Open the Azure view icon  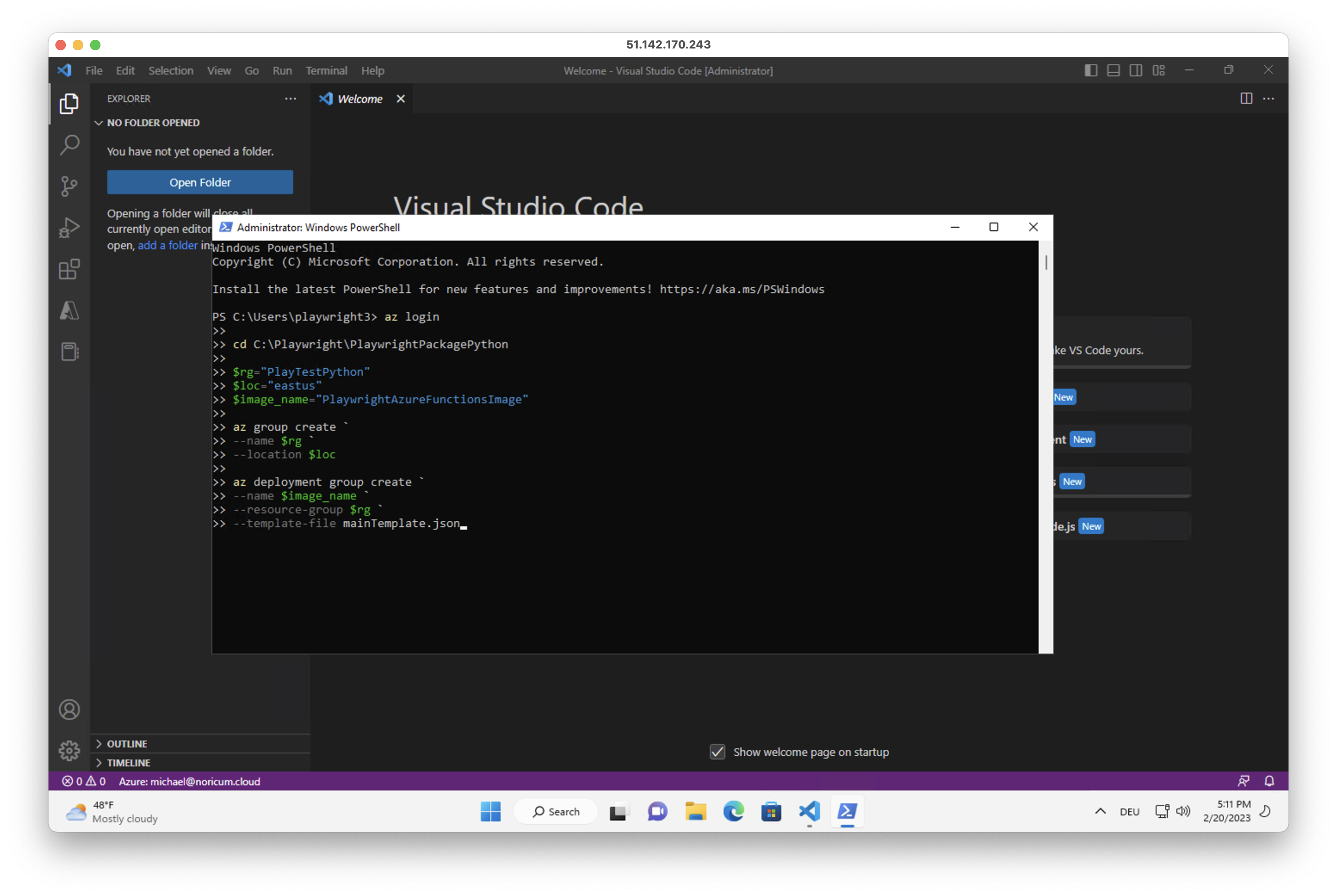coord(69,310)
